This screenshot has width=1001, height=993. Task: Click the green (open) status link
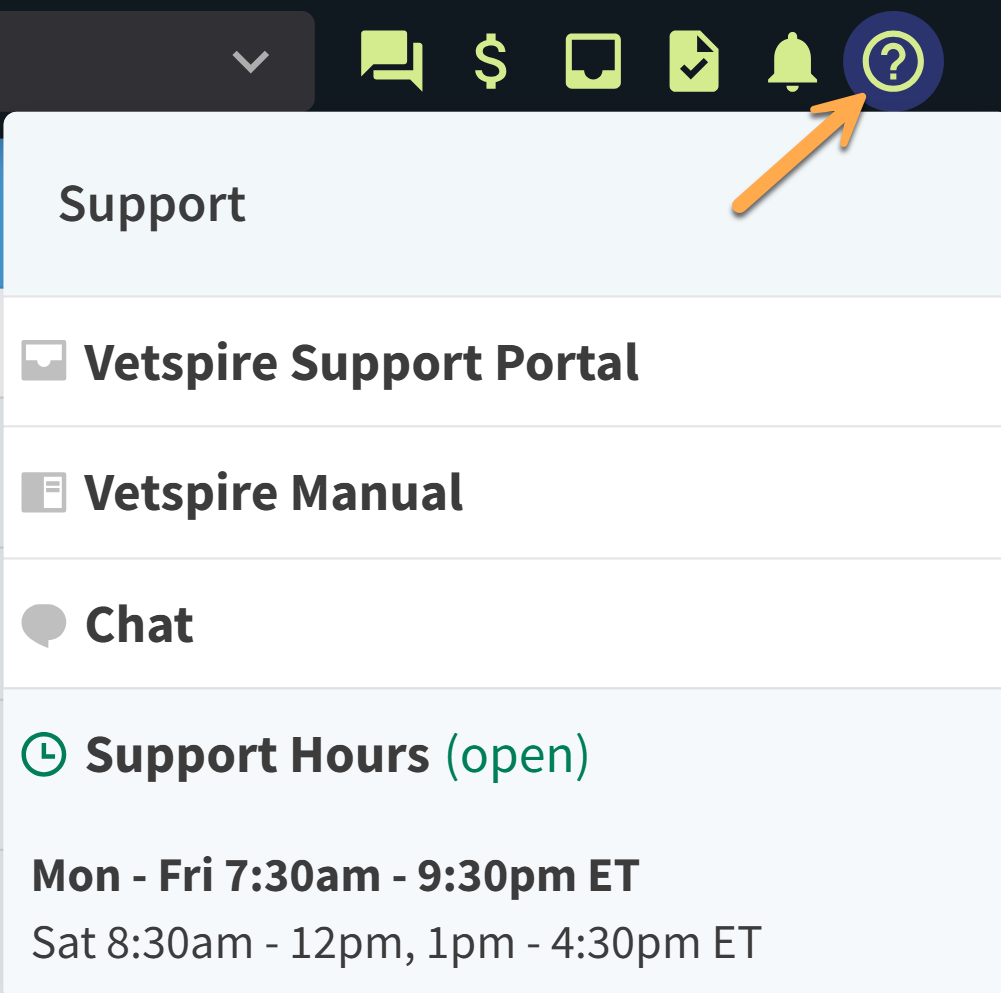point(515,754)
